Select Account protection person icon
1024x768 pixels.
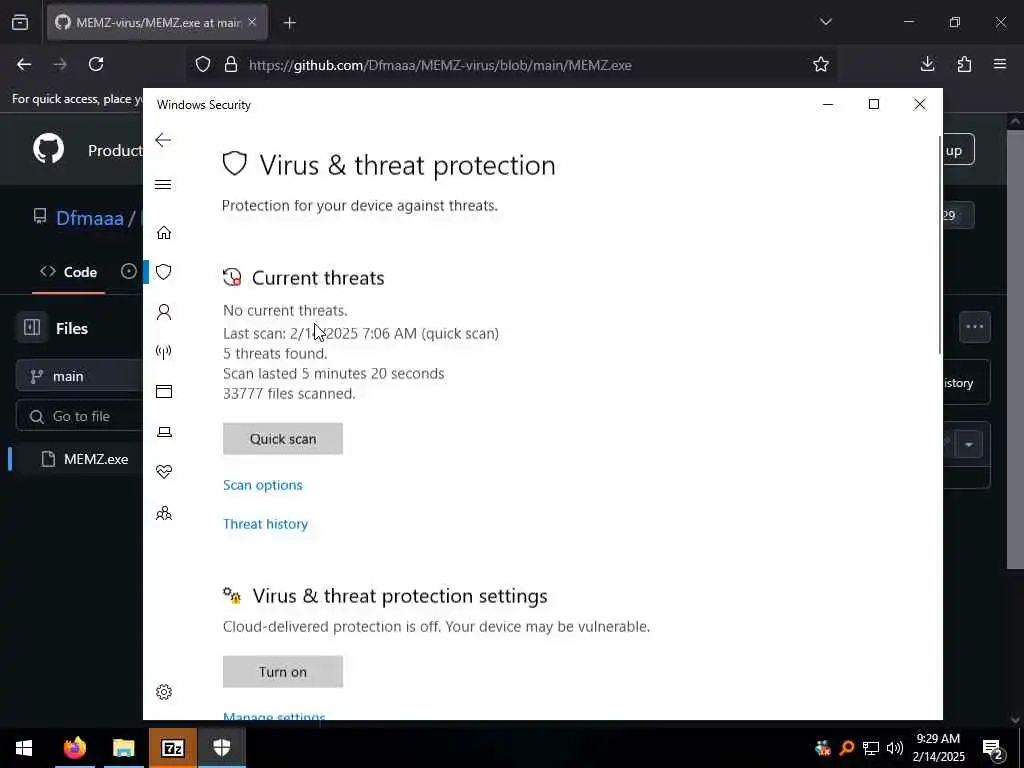[x=164, y=312]
